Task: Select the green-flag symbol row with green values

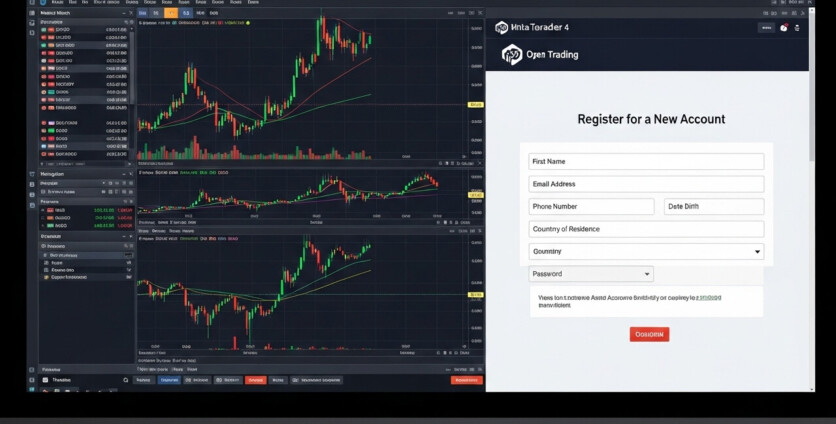Action: coord(87,226)
